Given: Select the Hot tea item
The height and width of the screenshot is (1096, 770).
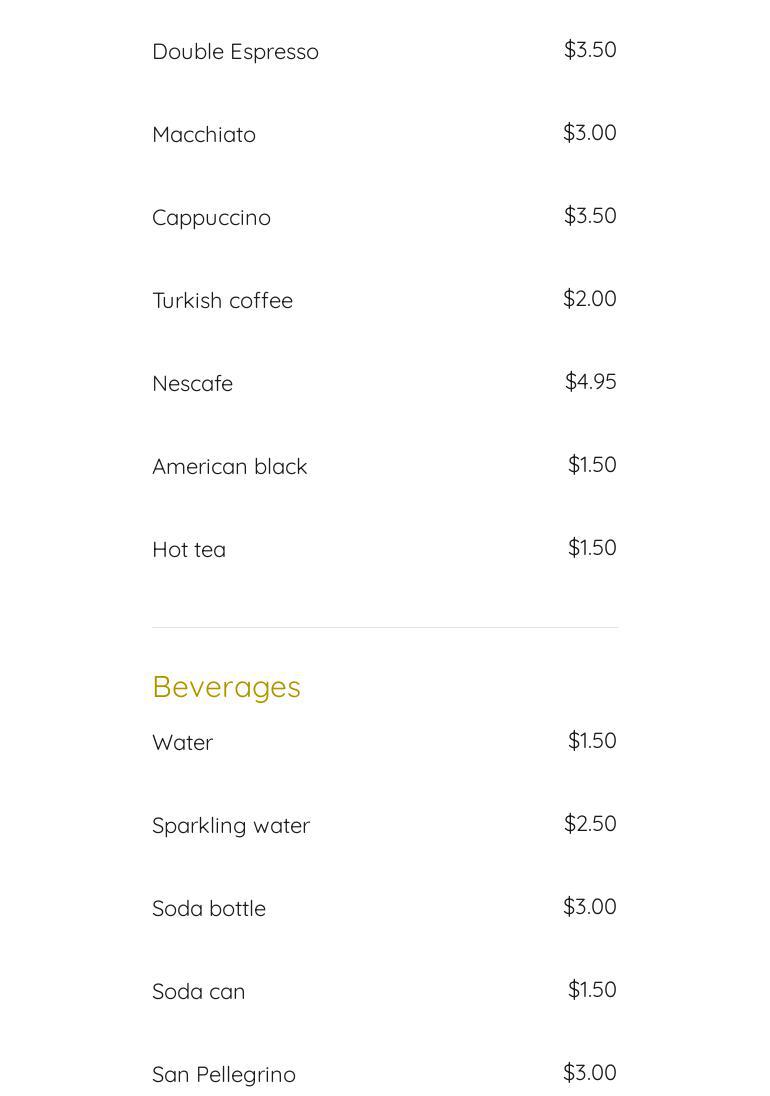Looking at the screenshot, I should [x=189, y=550].
